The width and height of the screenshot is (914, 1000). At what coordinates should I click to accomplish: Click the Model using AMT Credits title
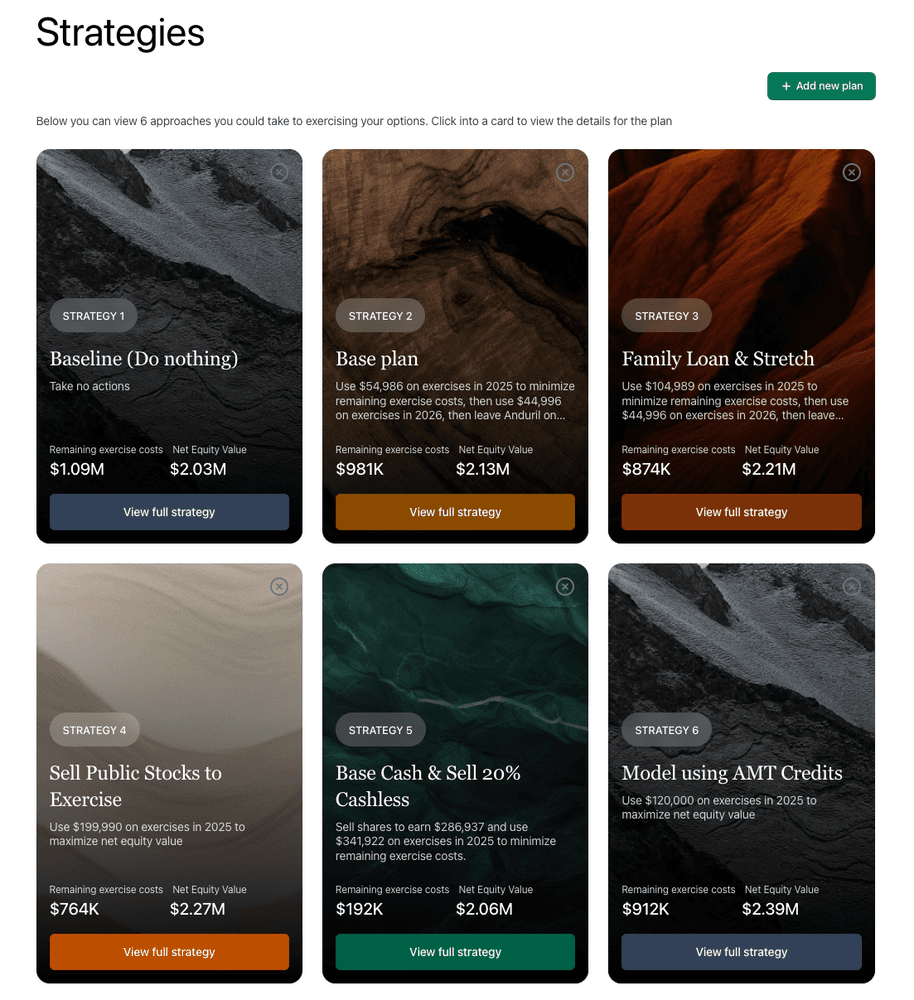[732, 773]
